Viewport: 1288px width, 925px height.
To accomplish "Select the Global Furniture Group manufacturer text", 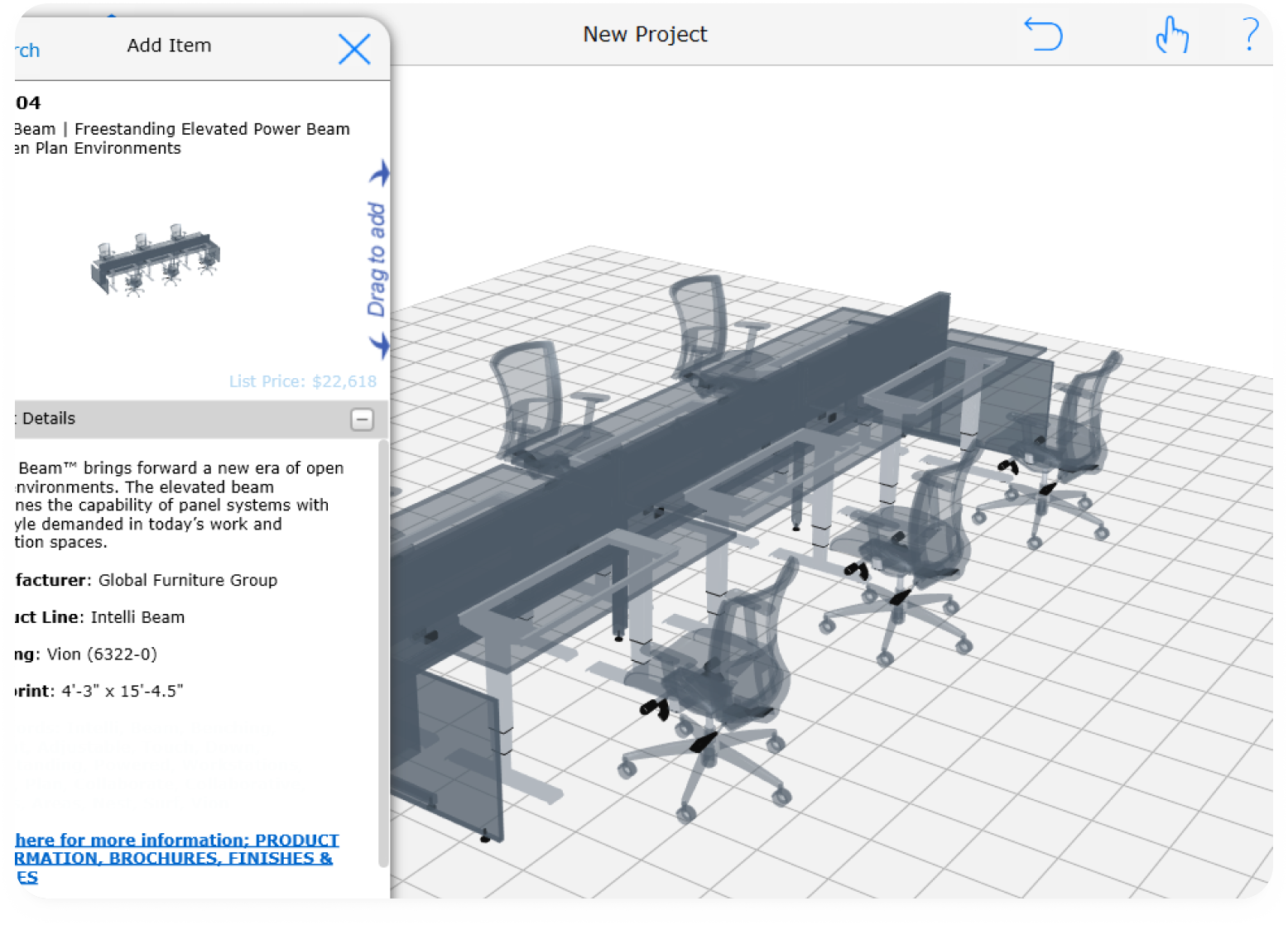I will [x=188, y=580].
